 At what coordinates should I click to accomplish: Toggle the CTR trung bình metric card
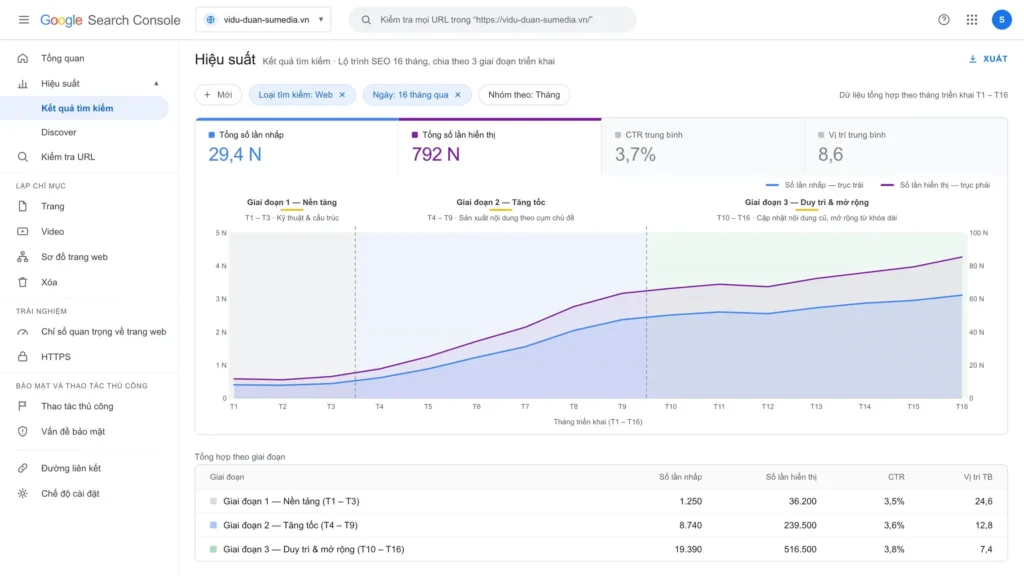coord(703,147)
